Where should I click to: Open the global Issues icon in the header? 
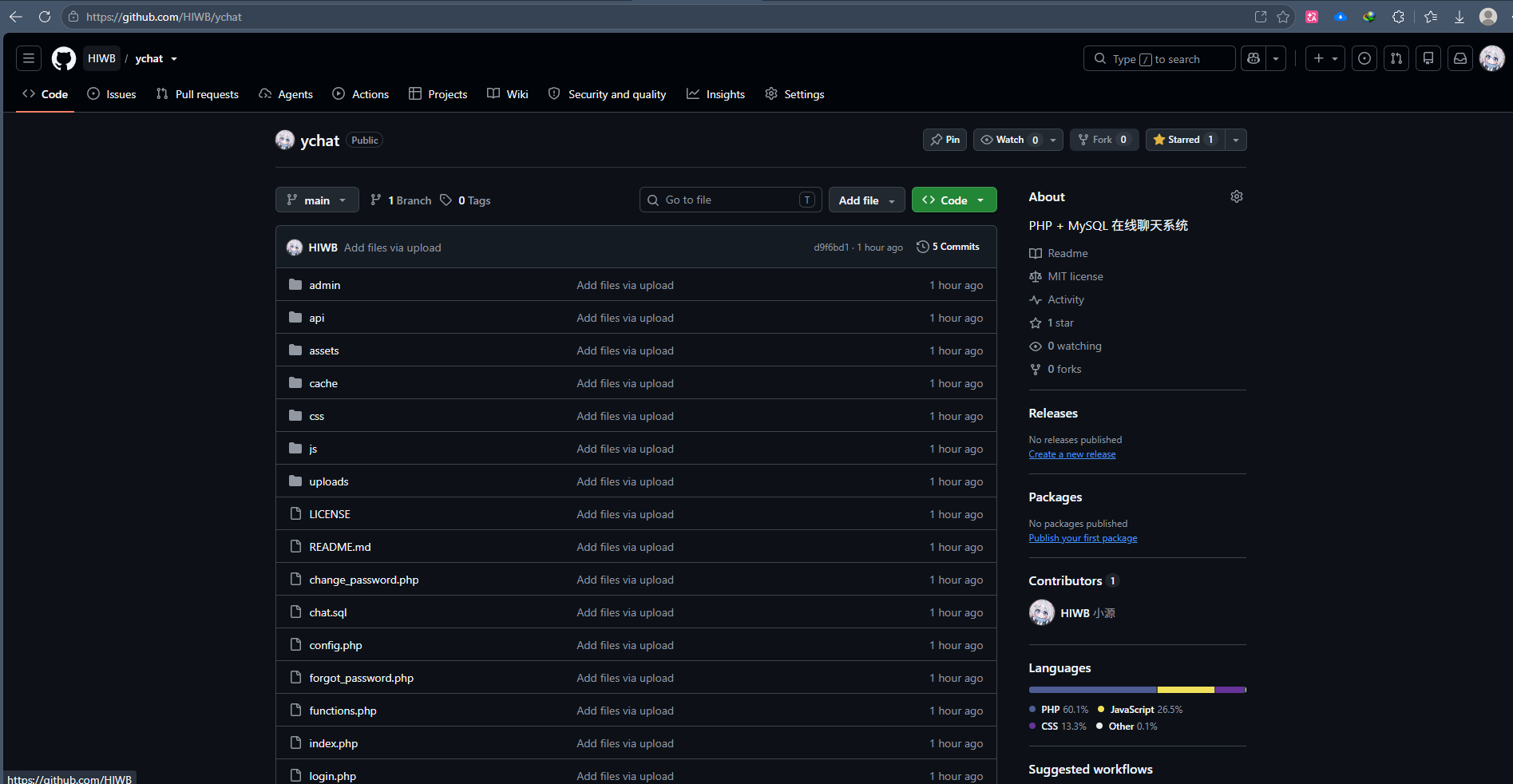click(1364, 58)
